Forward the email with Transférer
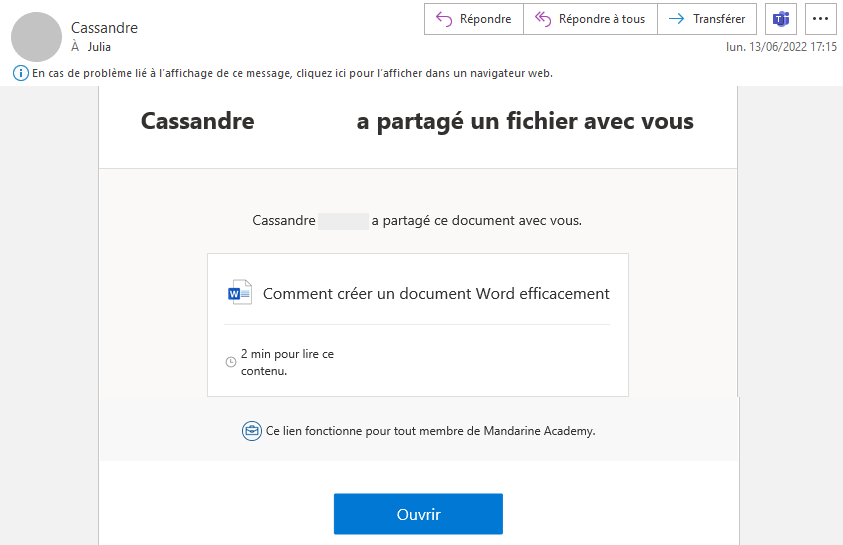The image size is (843, 545). click(x=707, y=19)
